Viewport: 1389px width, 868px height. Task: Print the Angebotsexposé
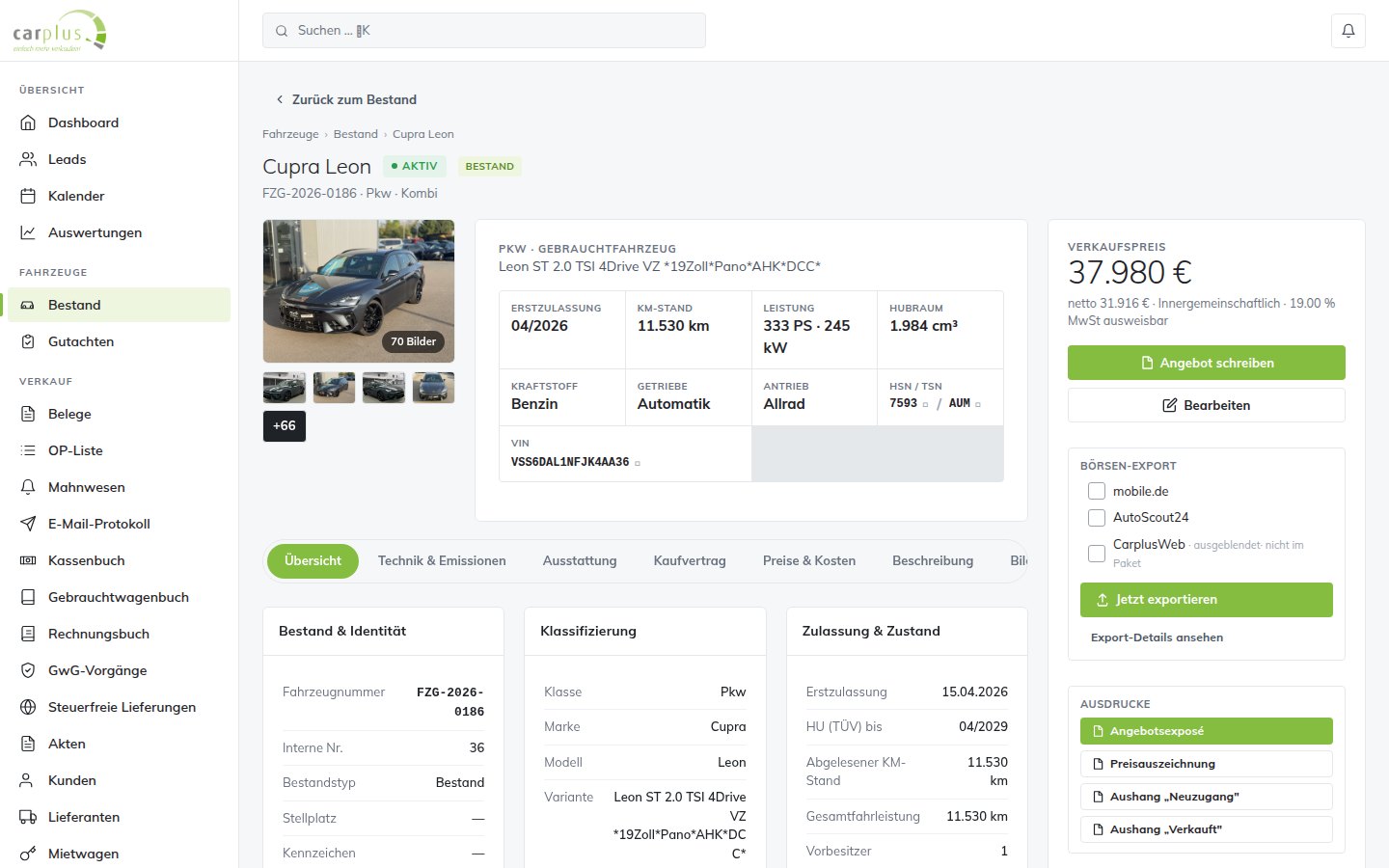1207,731
